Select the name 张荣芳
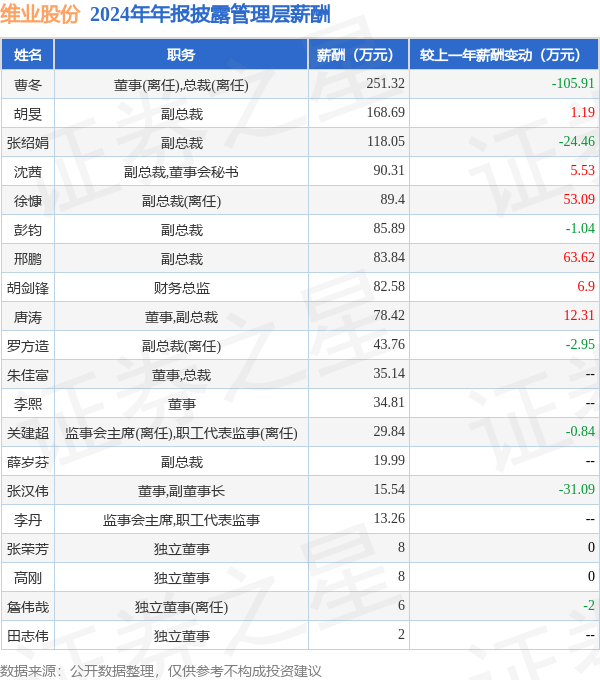 click(28, 549)
